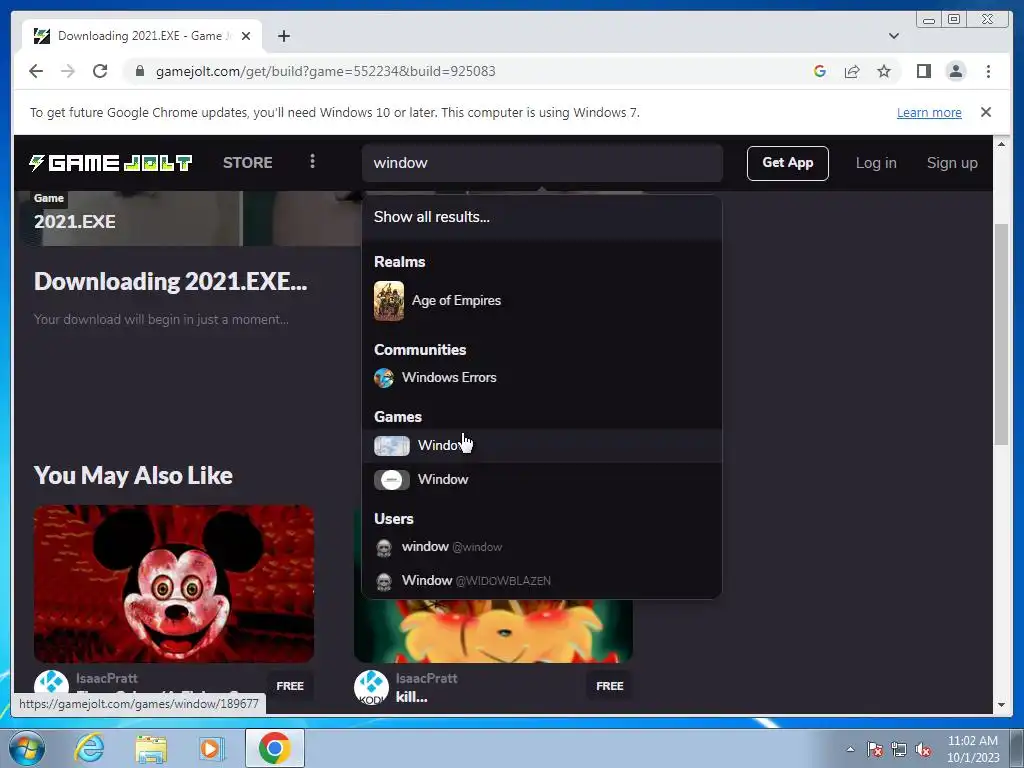Viewport: 1024px width, 768px height.
Task: Click the Windows Errors community icon
Action: pyautogui.click(x=384, y=377)
